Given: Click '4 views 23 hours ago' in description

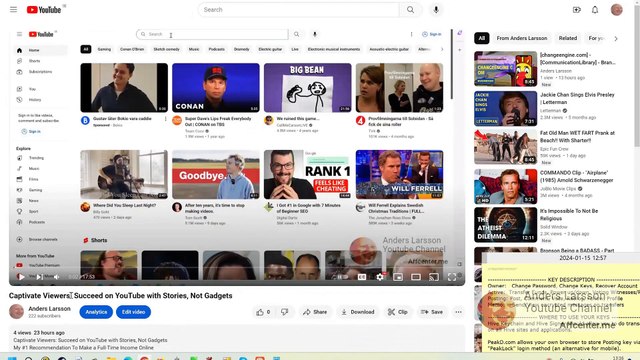Looking at the screenshot, I should pos(39,333).
